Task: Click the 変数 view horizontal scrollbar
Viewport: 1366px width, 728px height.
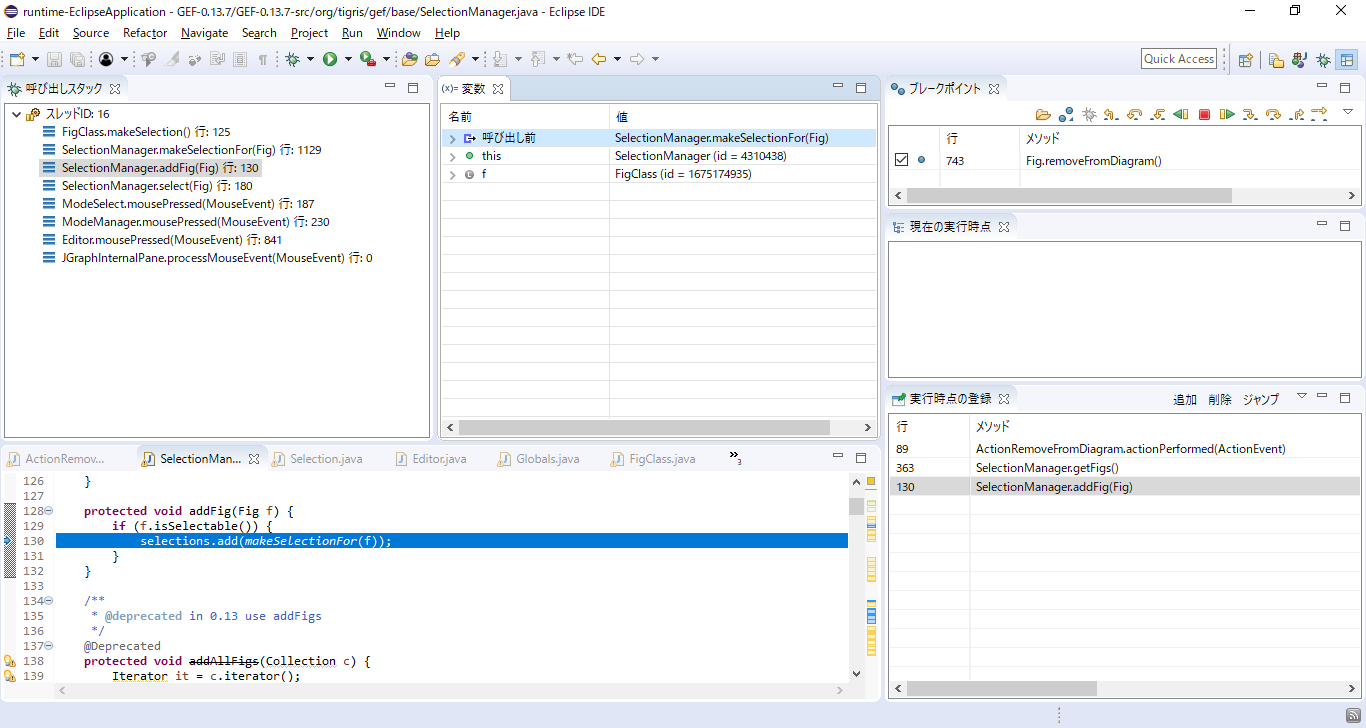Action: point(644,427)
